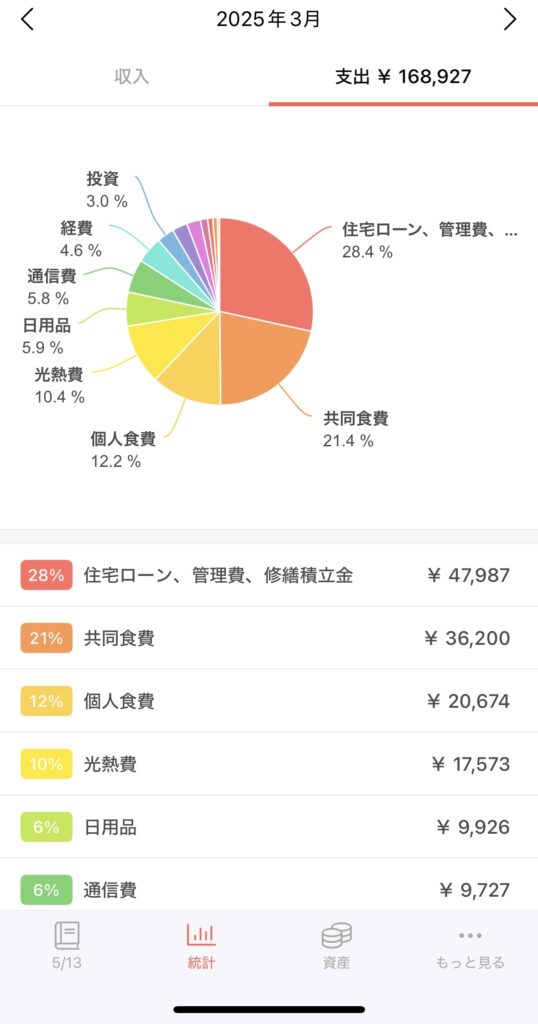Viewport: 538px width, 1024px height.
Task: Switch to the 収入 tab
Action: [133, 76]
